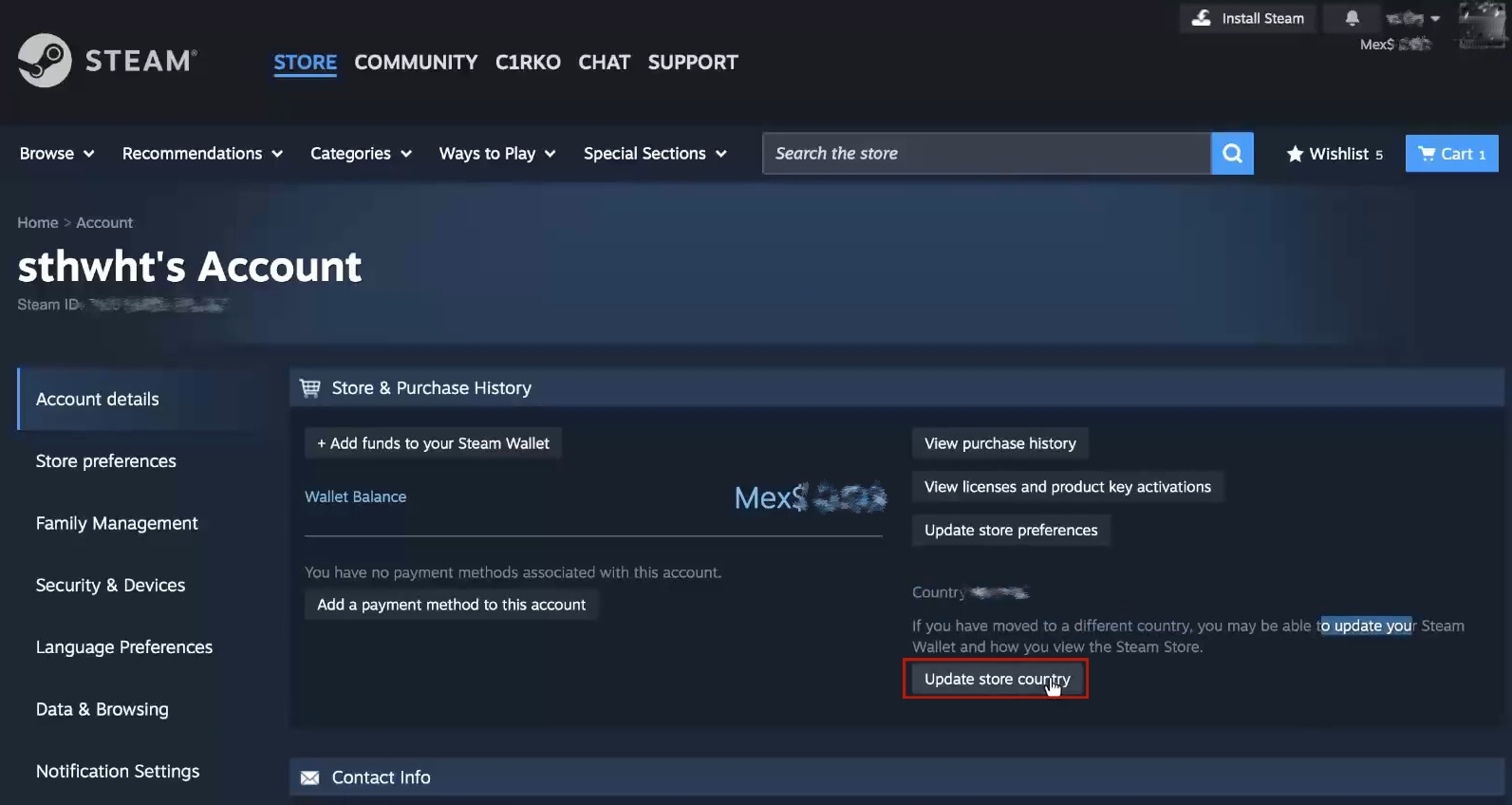Expand the Recommendations menu

[202, 154]
